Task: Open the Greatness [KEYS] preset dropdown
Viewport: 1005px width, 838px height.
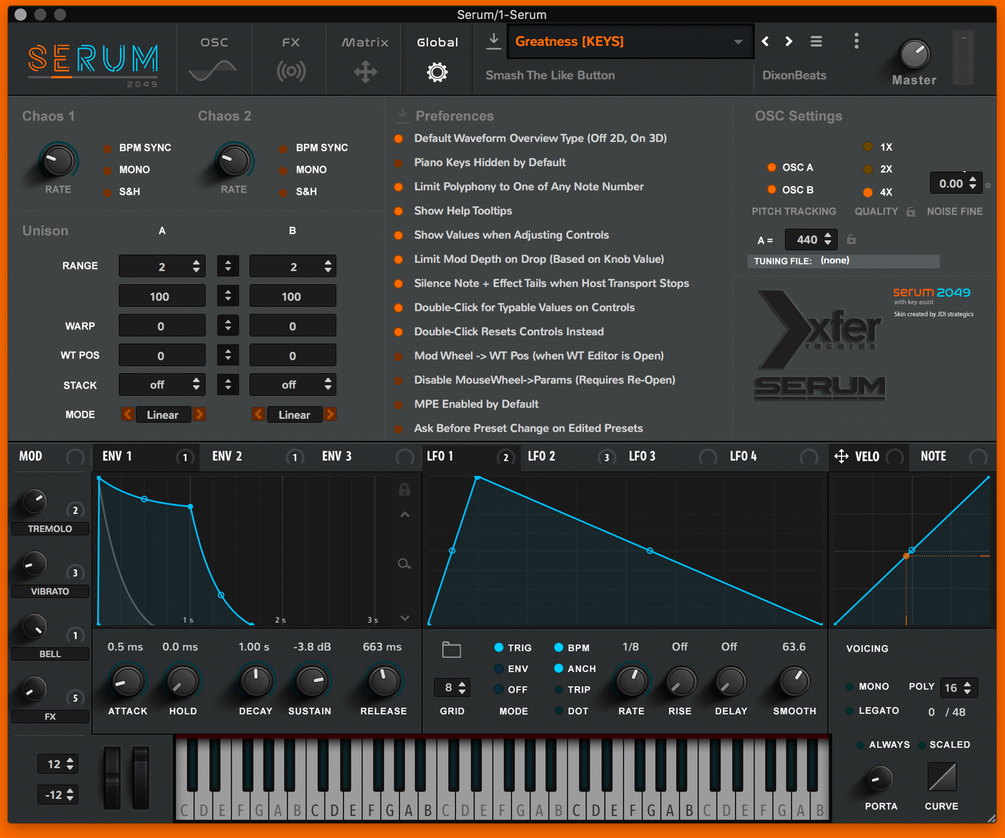Action: pyautogui.click(x=630, y=42)
